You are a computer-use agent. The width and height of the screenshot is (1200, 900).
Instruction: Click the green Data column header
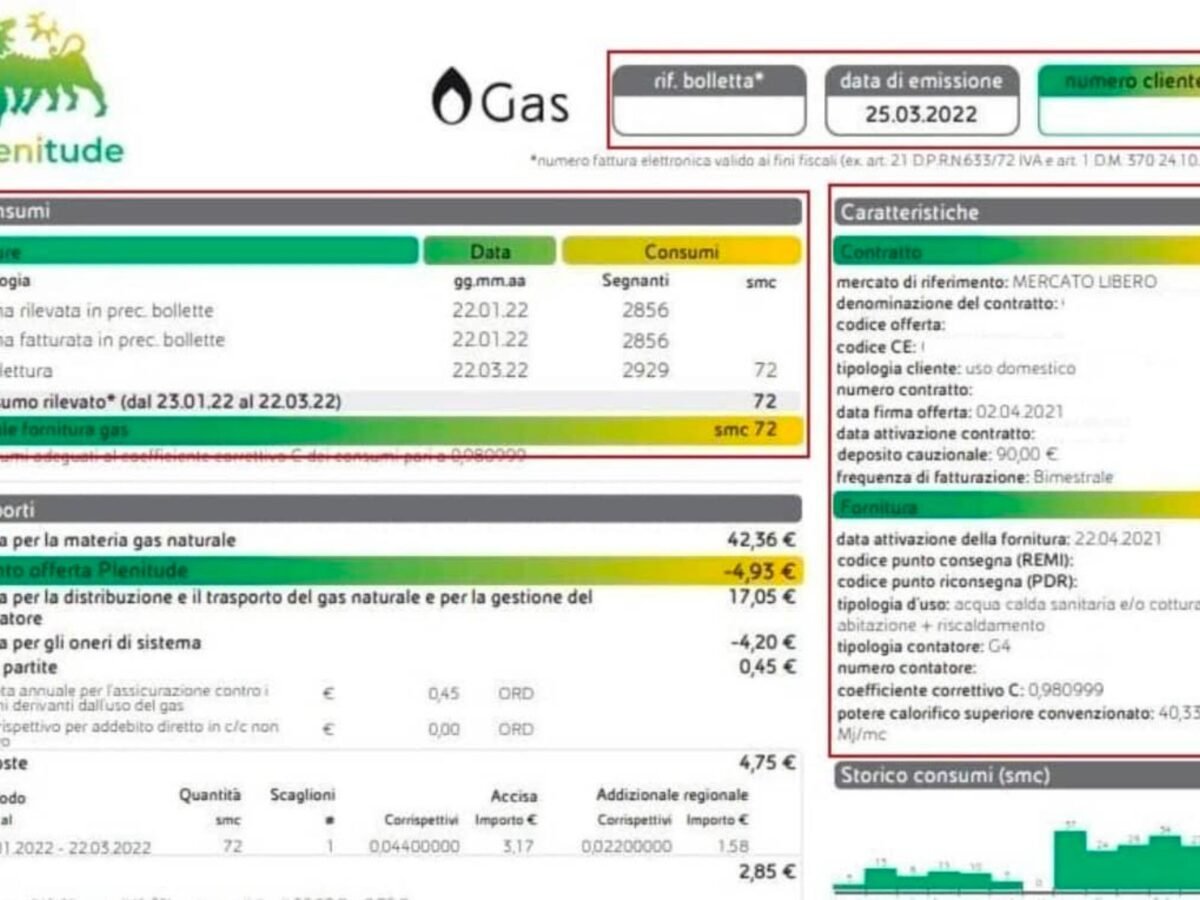(489, 251)
